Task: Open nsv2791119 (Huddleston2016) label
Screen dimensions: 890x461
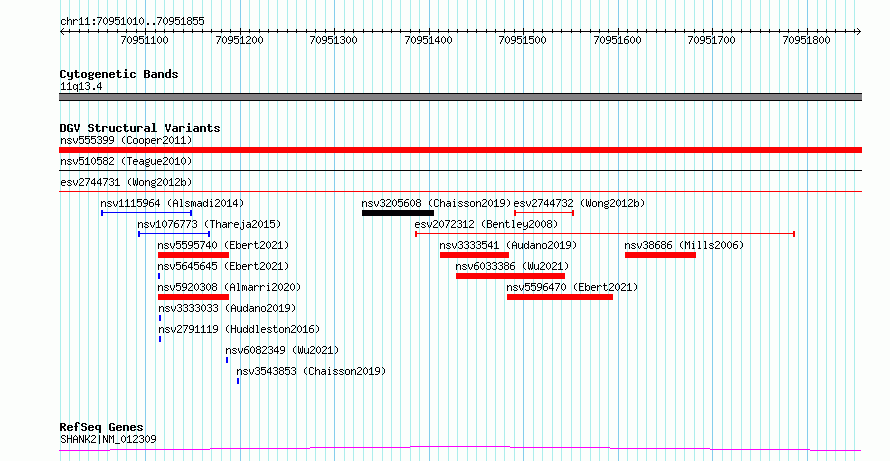Action: (239, 329)
